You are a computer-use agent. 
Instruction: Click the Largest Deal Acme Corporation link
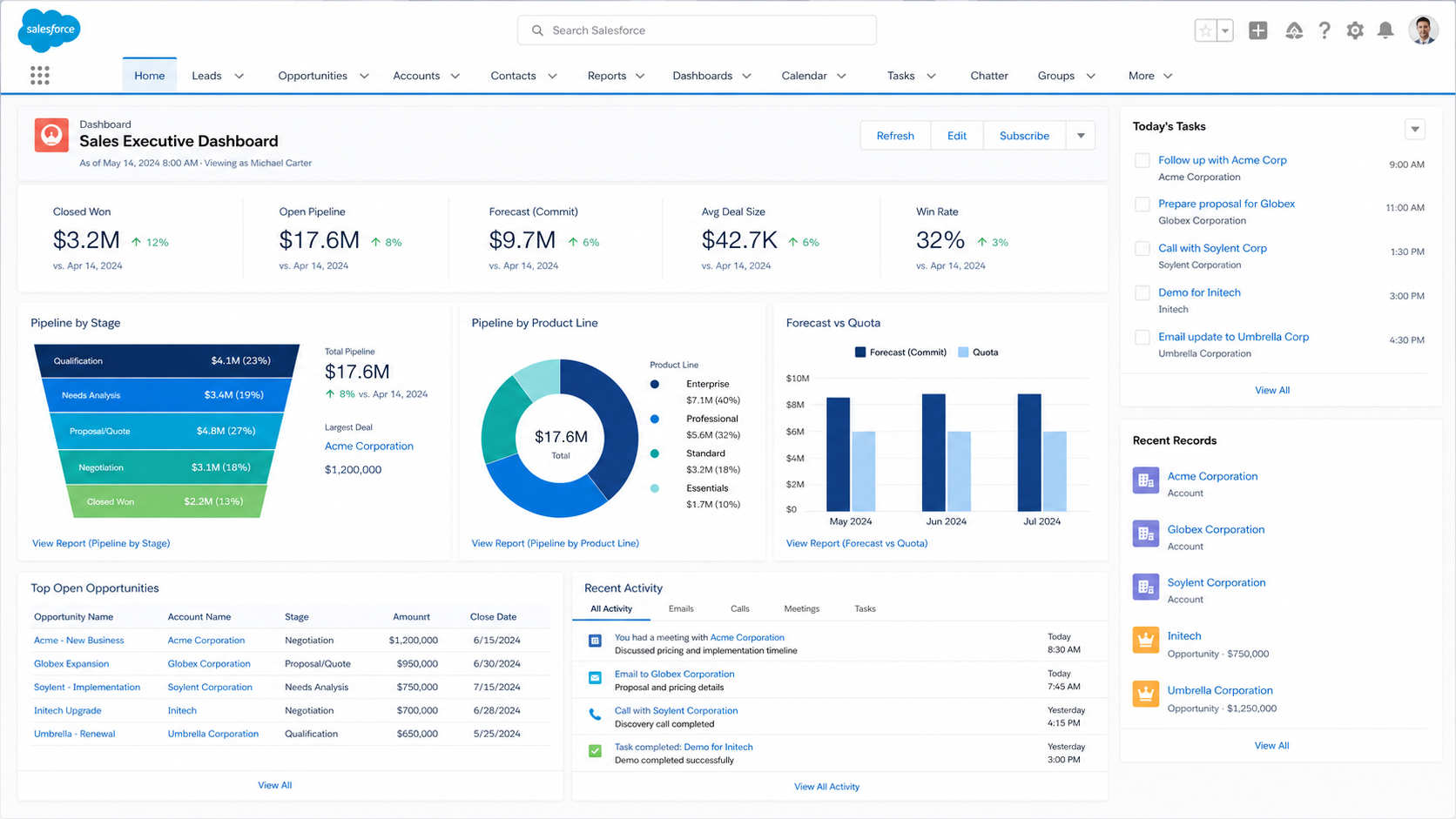[369, 446]
